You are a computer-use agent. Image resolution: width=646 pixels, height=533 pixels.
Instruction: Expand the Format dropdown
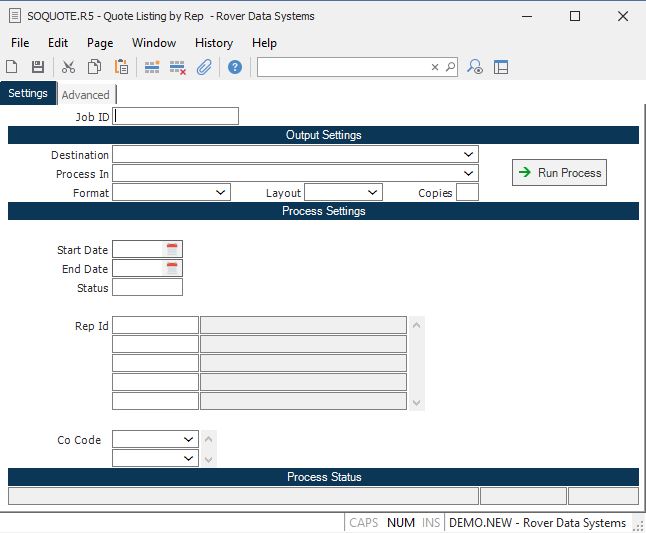click(x=221, y=192)
